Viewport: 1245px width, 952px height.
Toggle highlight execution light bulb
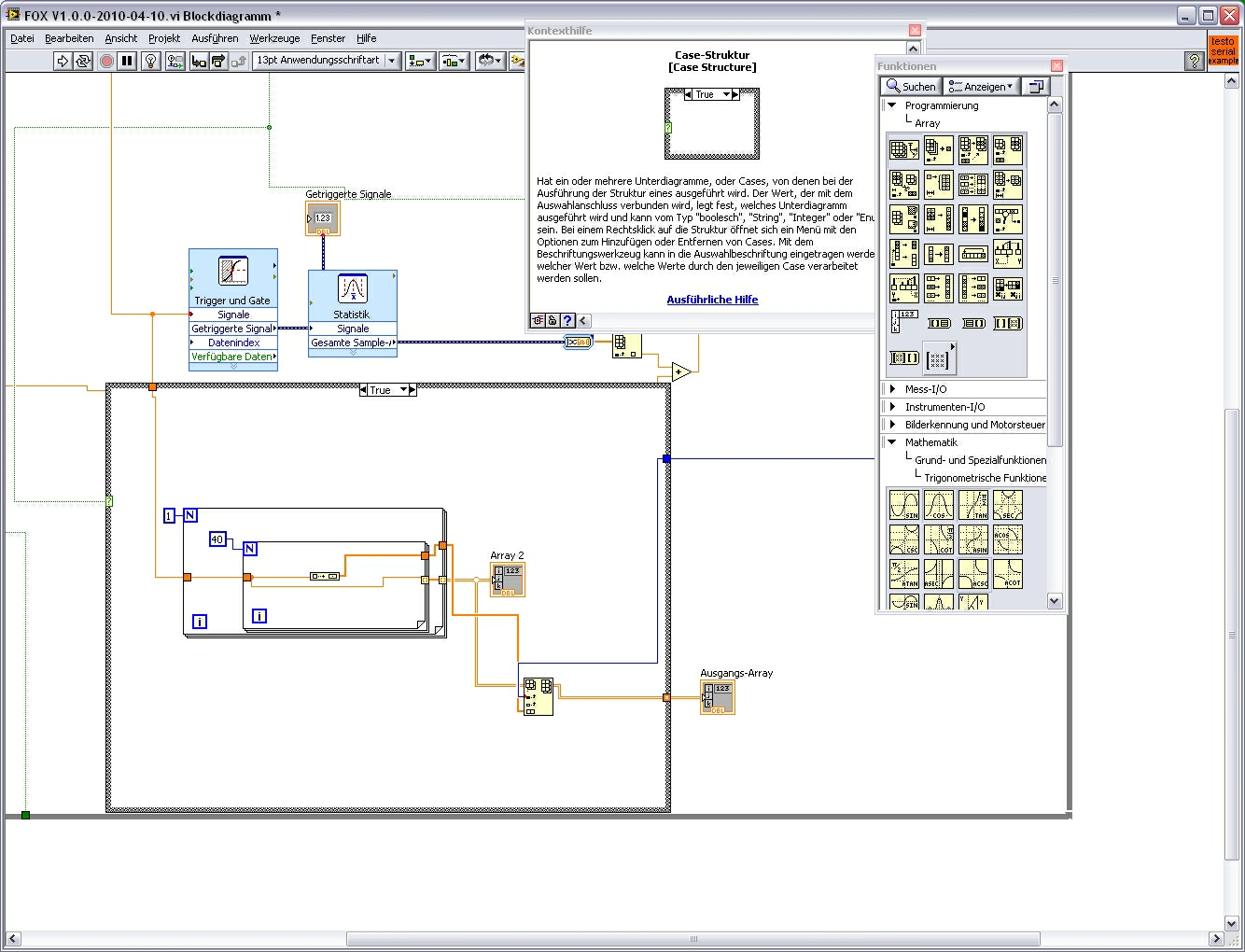[150, 61]
